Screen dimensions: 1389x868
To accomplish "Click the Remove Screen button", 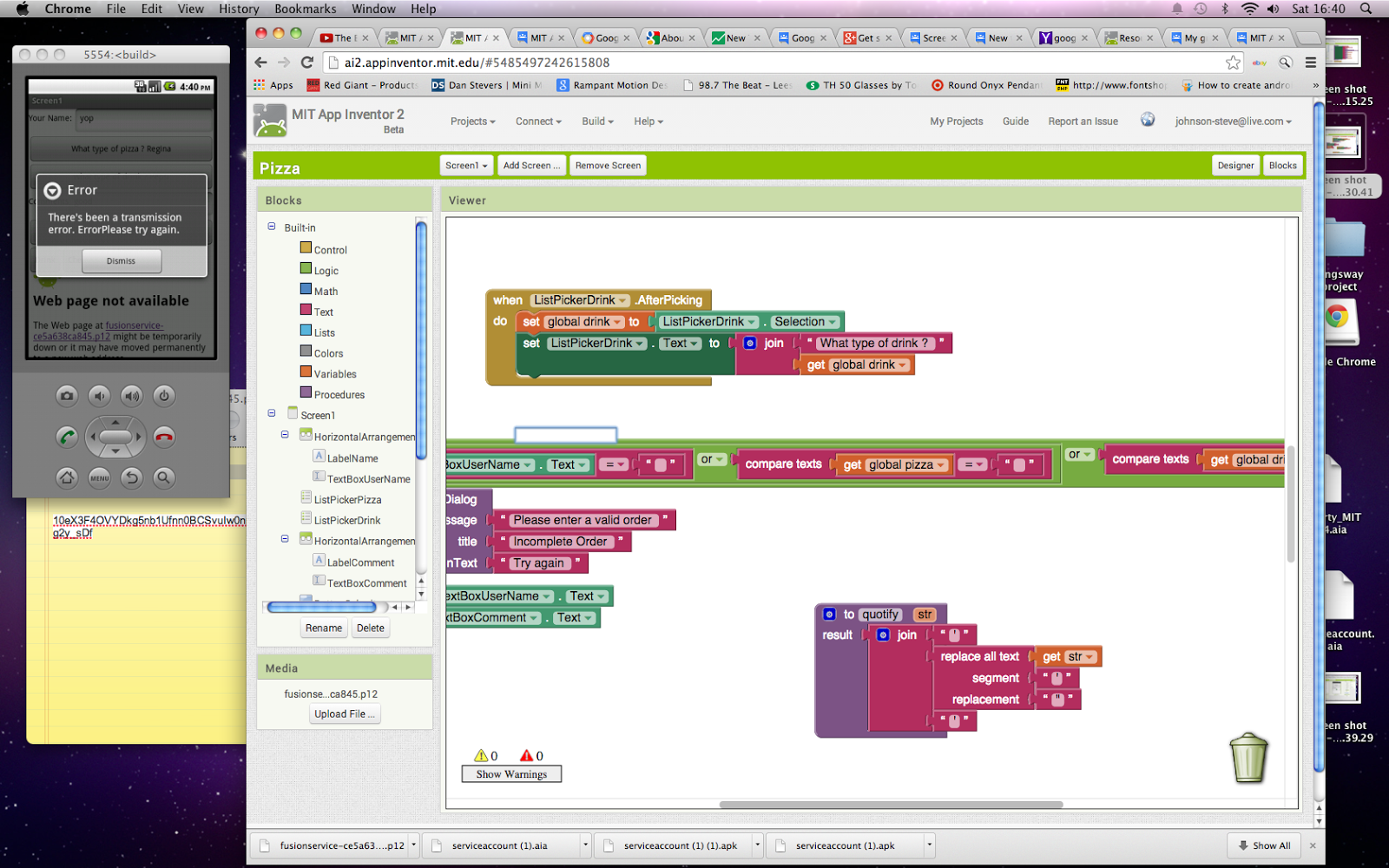I will click(608, 165).
